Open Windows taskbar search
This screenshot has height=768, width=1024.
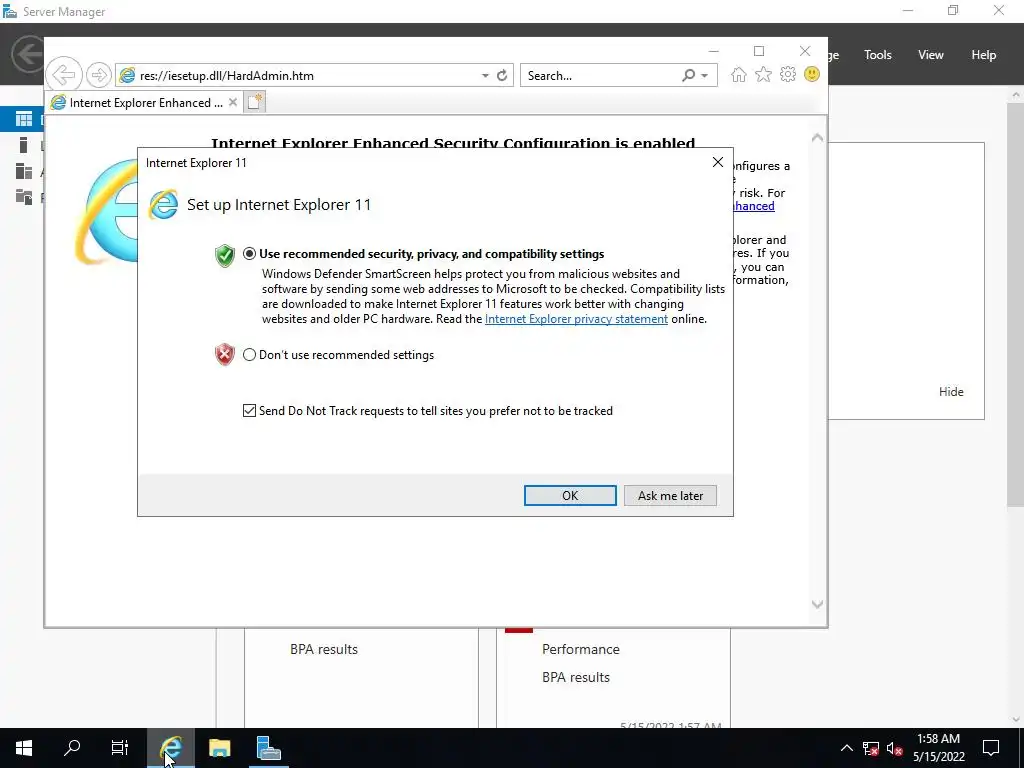(72, 748)
